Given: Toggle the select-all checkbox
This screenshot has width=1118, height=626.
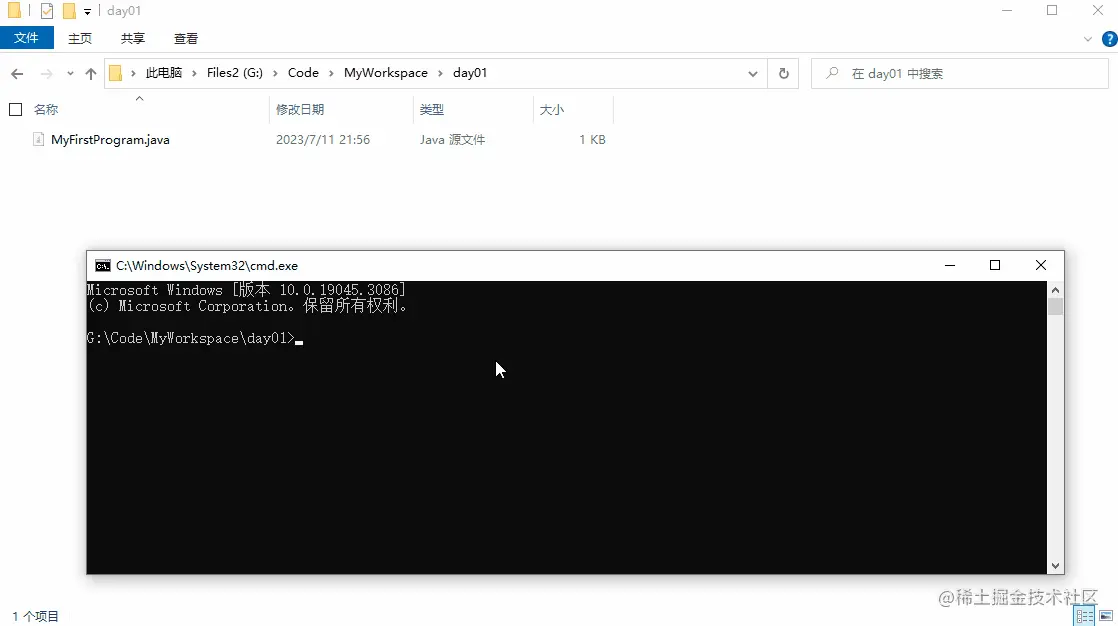Looking at the screenshot, I should pos(16,109).
